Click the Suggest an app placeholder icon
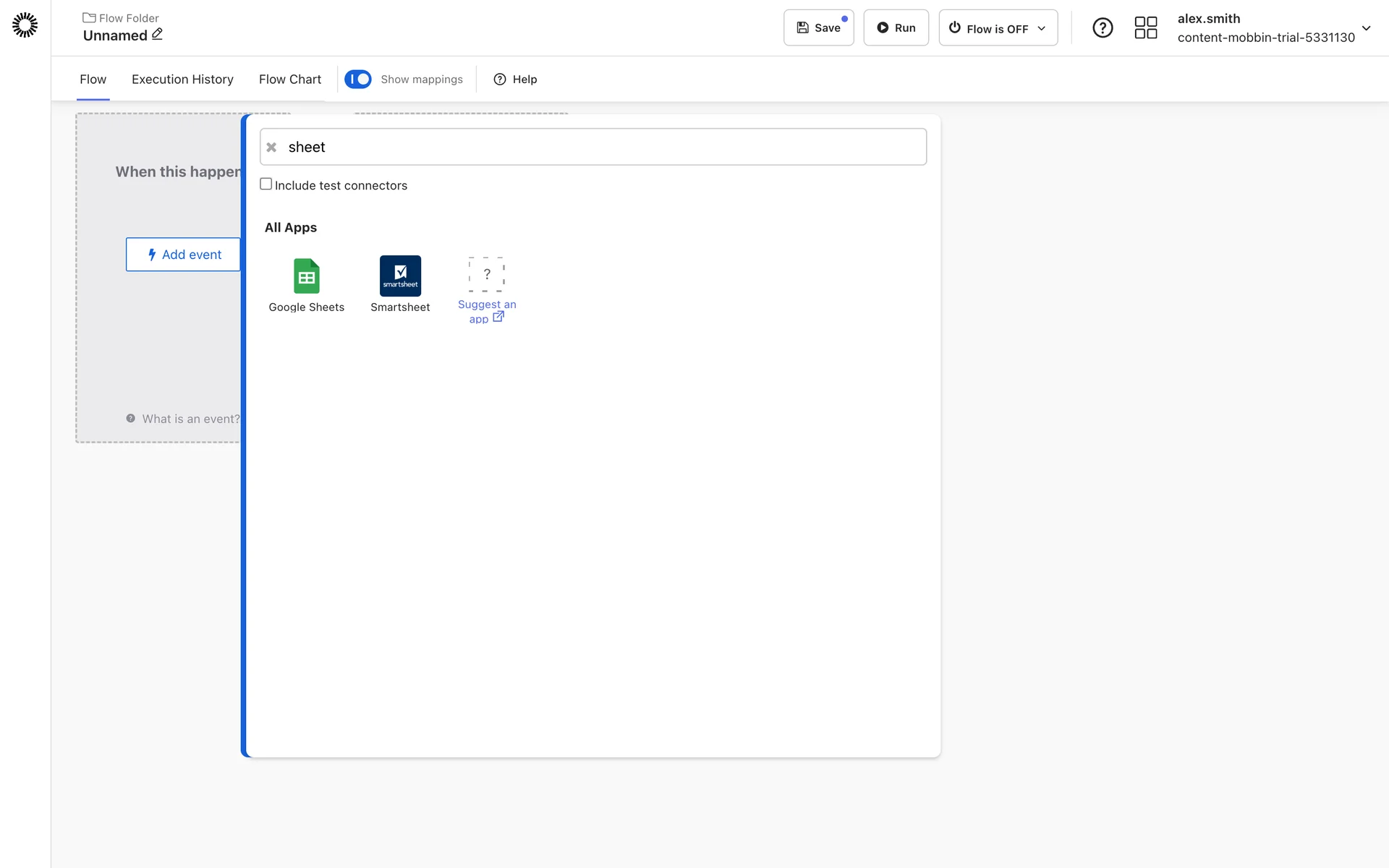 point(486,274)
